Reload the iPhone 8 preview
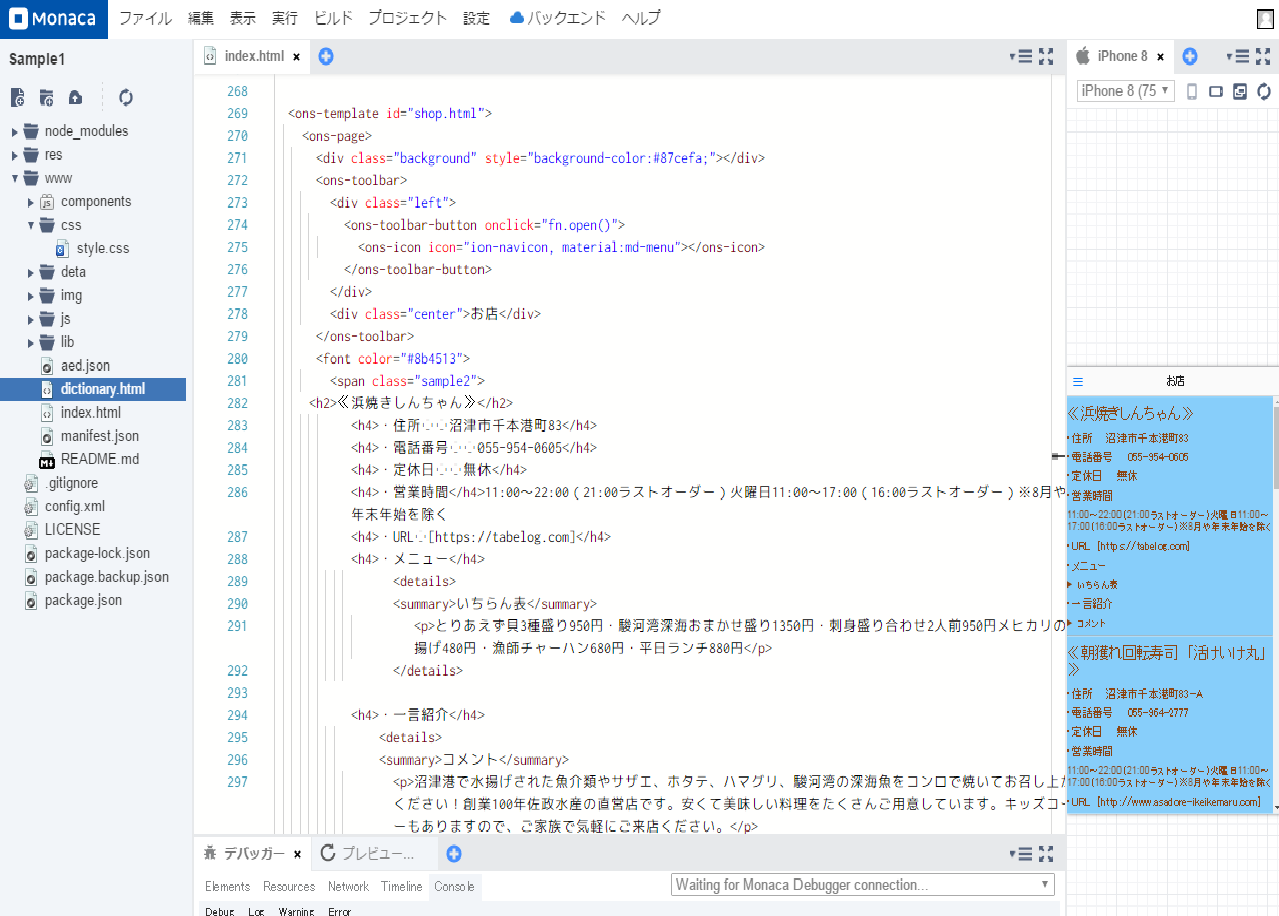Image resolution: width=1279 pixels, height=916 pixels. [1262, 91]
